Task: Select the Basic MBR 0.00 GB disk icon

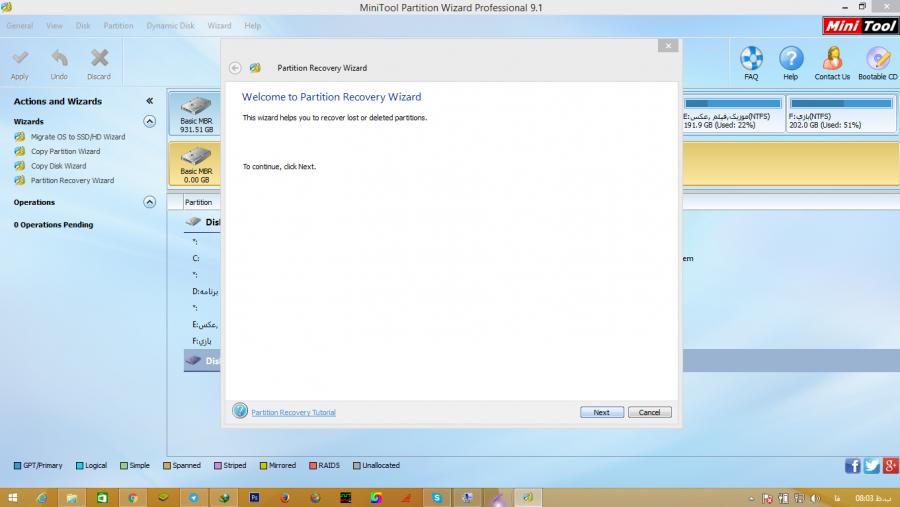Action: [196, 157]
